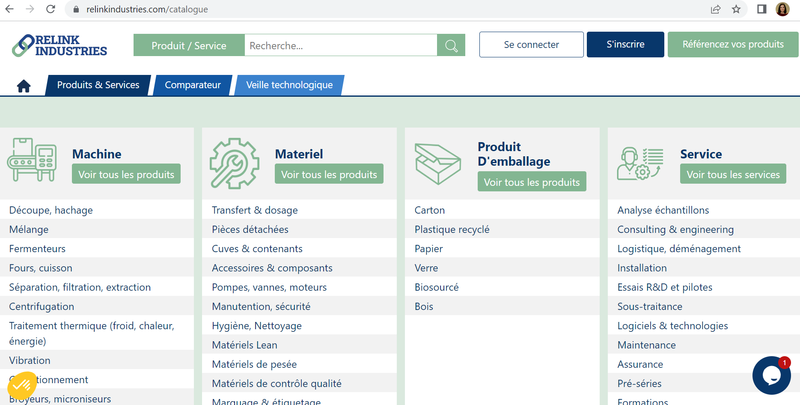Click the Machine category conveyor icon
The image size is (800, 405).
point(32,160)
